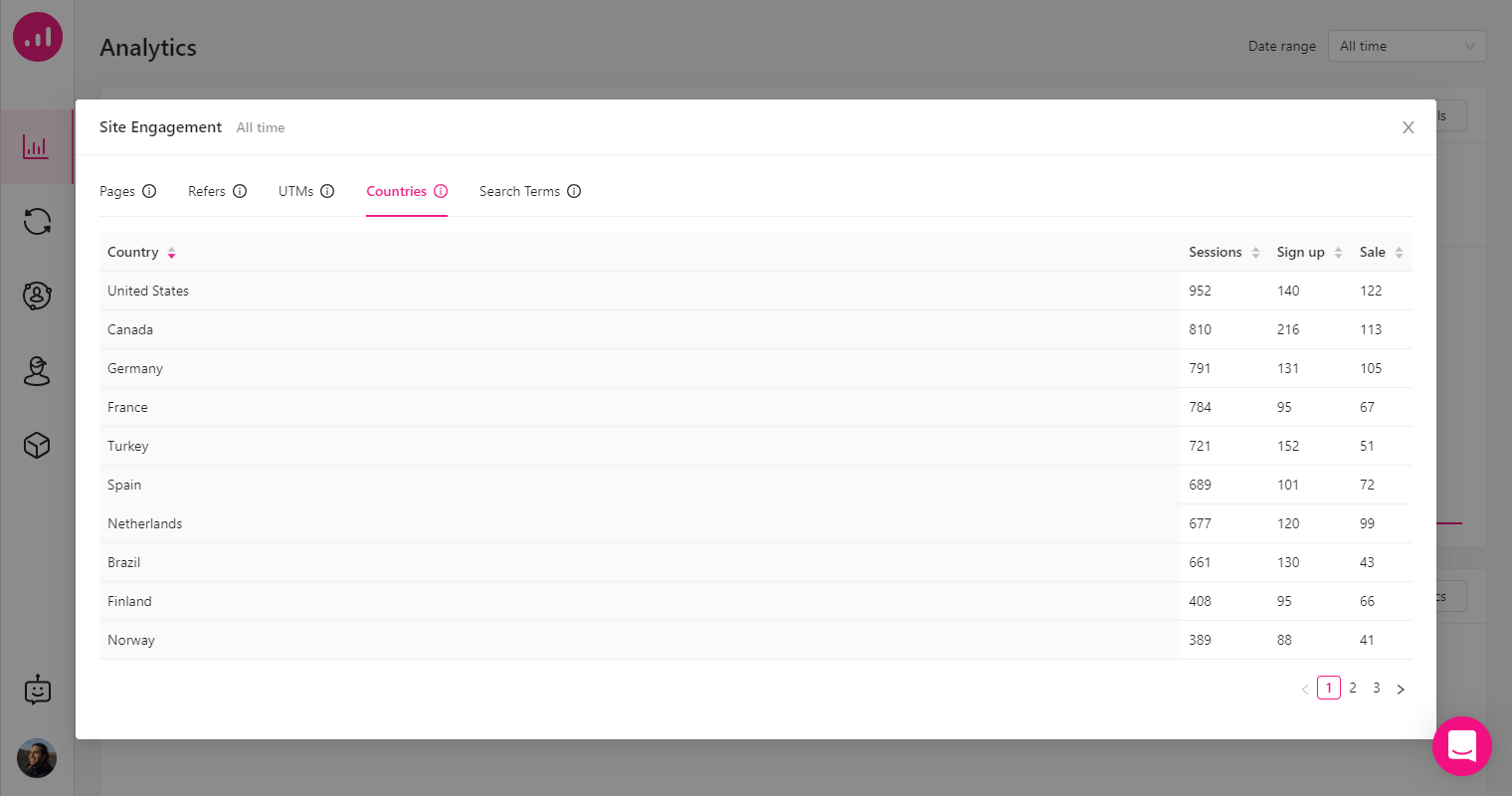This screenshot has width=1512, height=796.
Task: Click sessions value 721
Action: point(1200,446)
